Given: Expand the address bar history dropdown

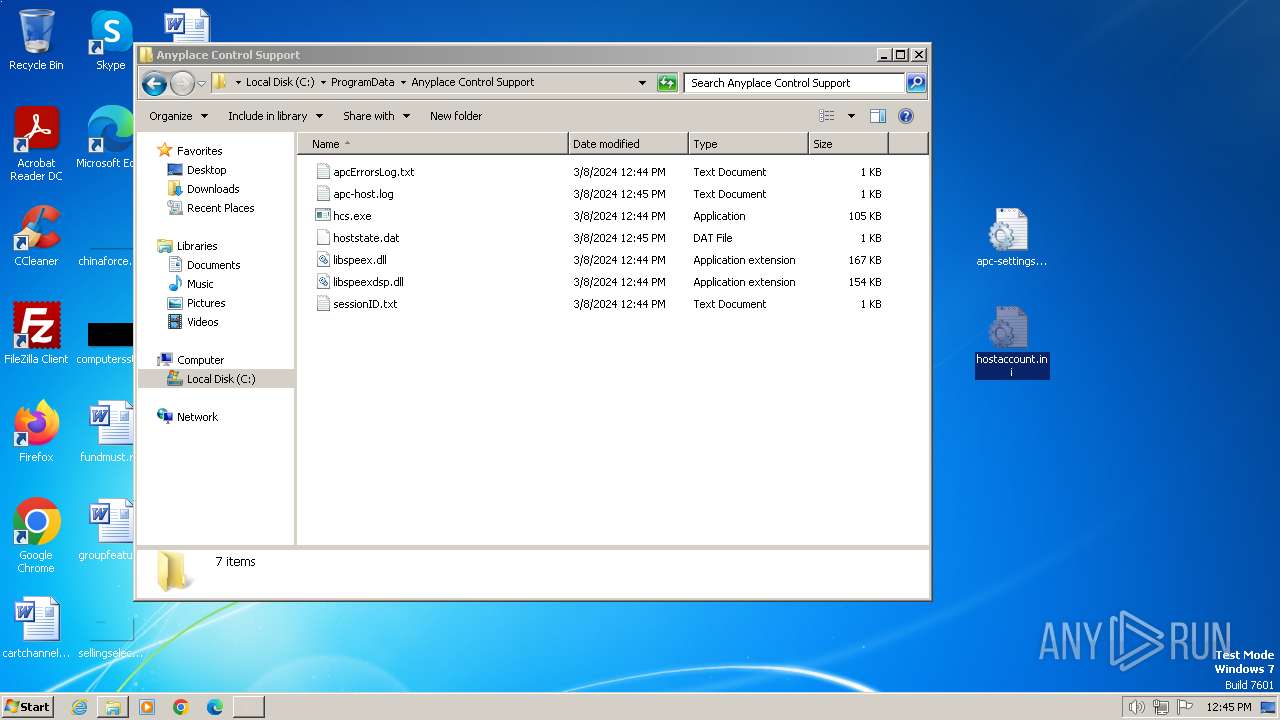Looking at the screenshot, I should pyautogui.click(x=642, y=83).
